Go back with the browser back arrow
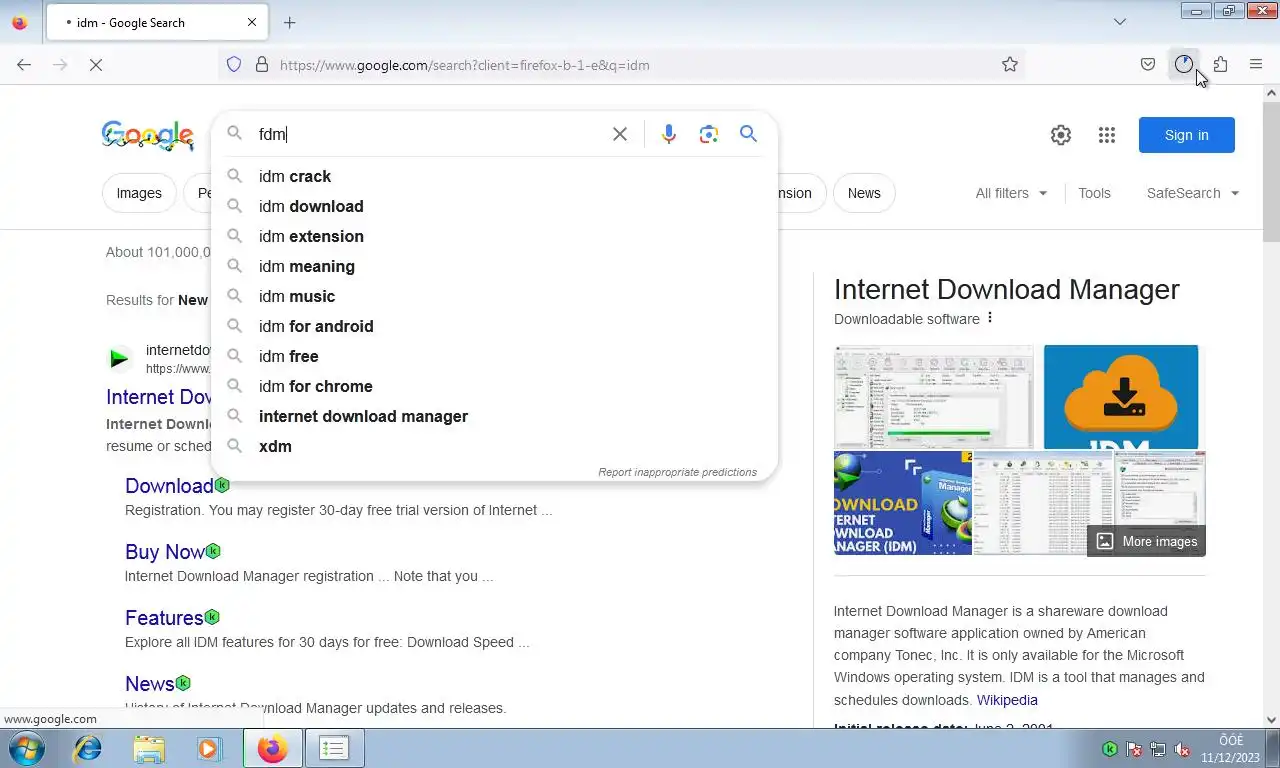Image resolution: width=1280 pixels, height=768 pixels. [x=24, y=65]
